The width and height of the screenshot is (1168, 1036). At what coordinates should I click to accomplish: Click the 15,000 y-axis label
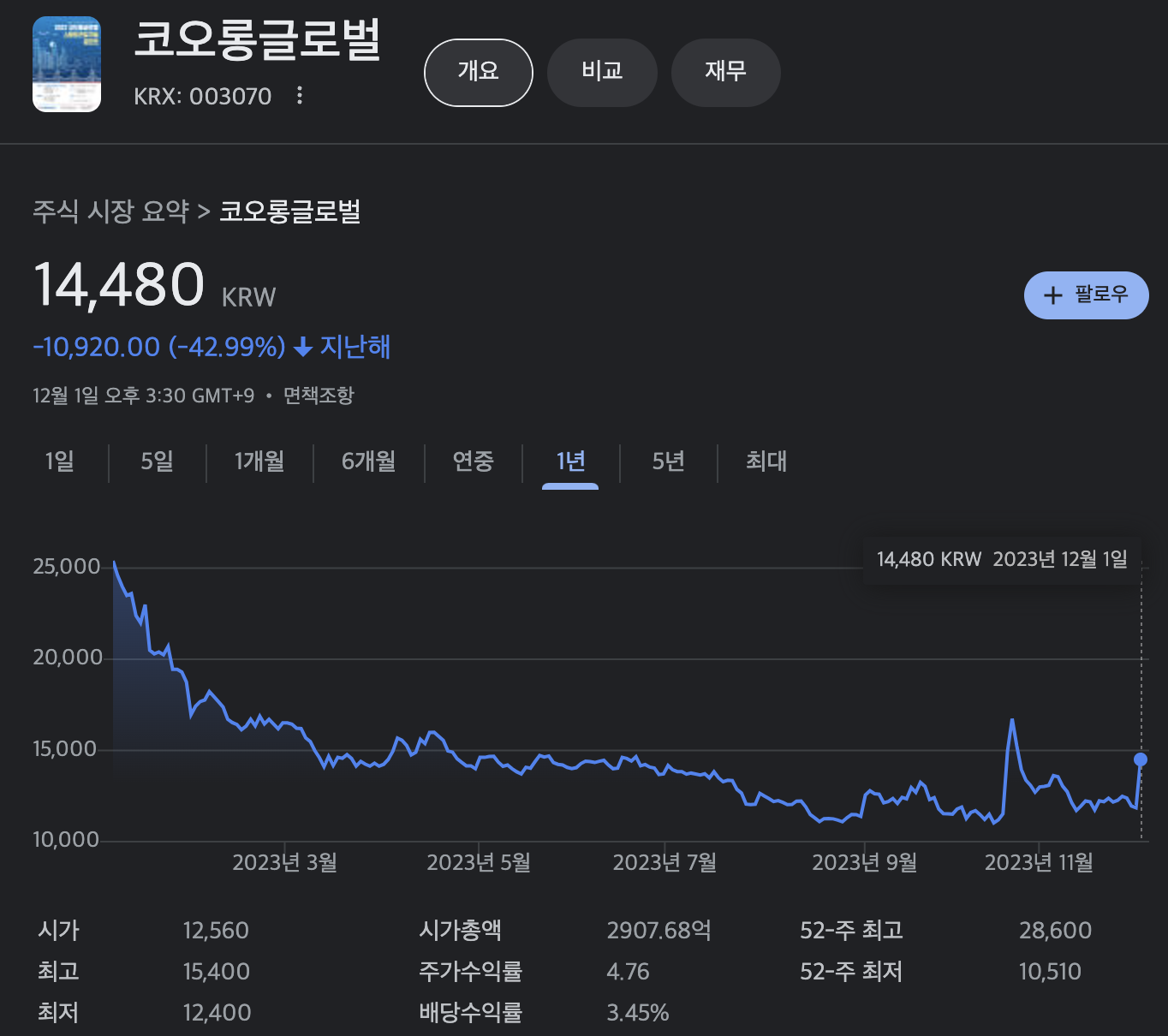[65, 749]
